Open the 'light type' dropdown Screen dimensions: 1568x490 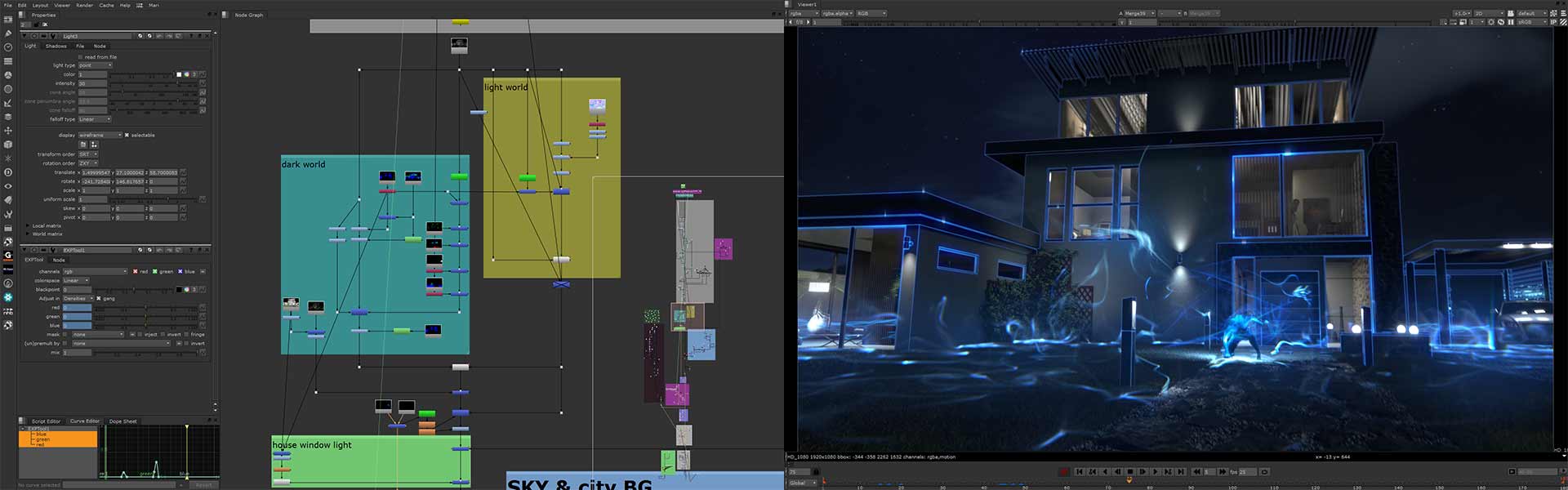click(95, 65)
